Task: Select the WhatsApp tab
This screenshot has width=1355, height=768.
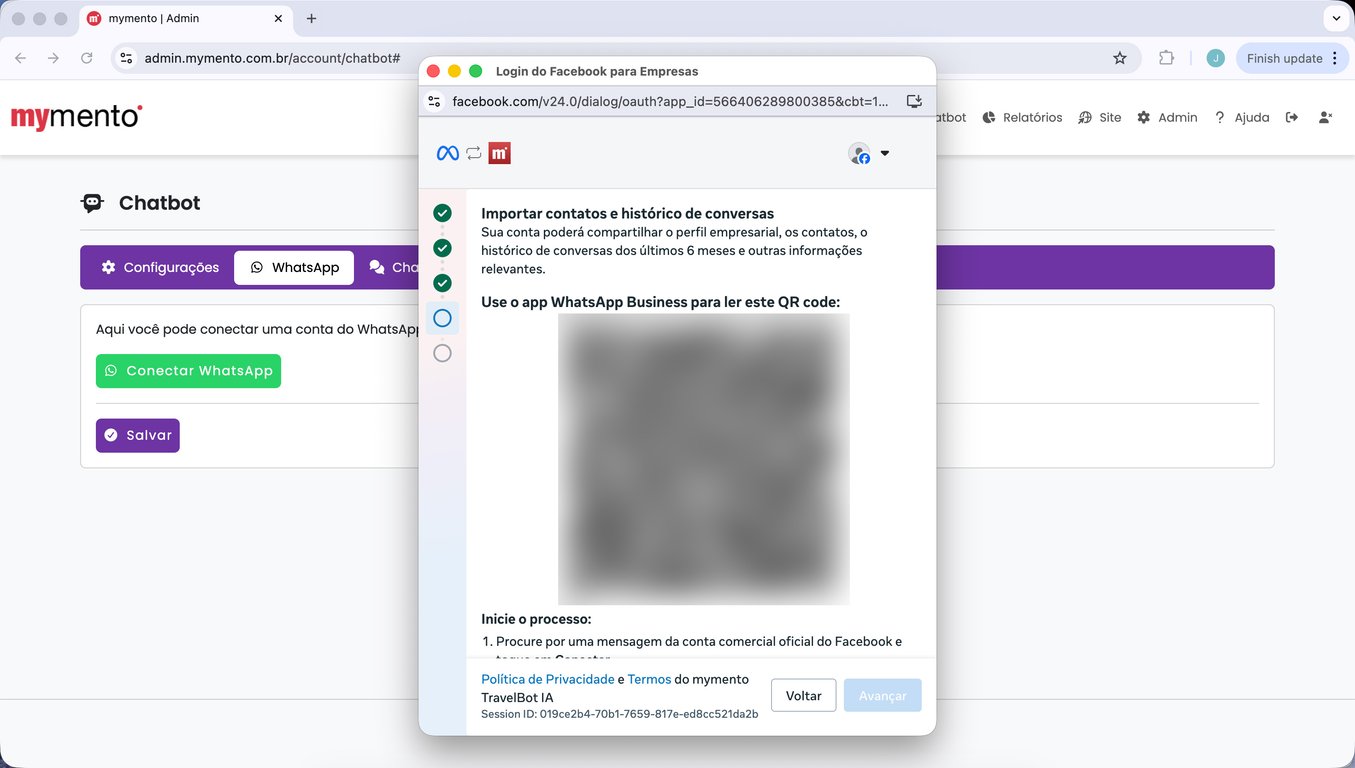Action: pyautogui.click(x=294, y=268)
